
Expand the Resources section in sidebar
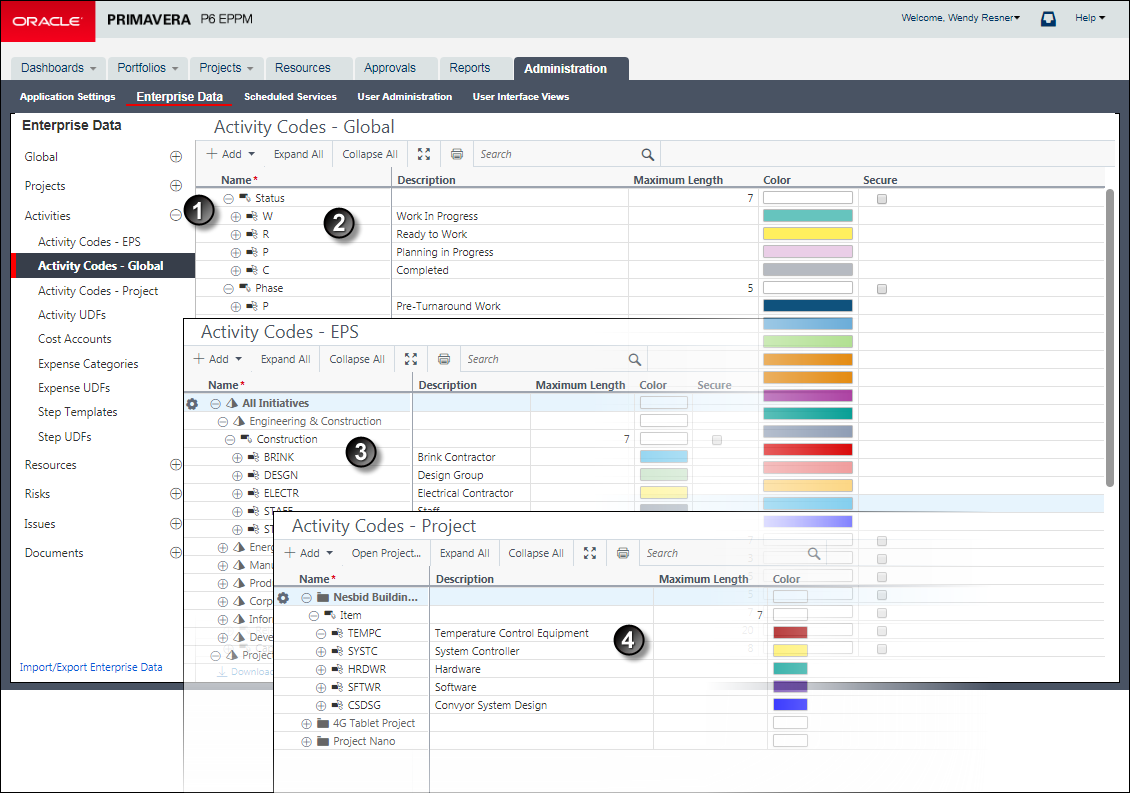click(x=176, y=464)
